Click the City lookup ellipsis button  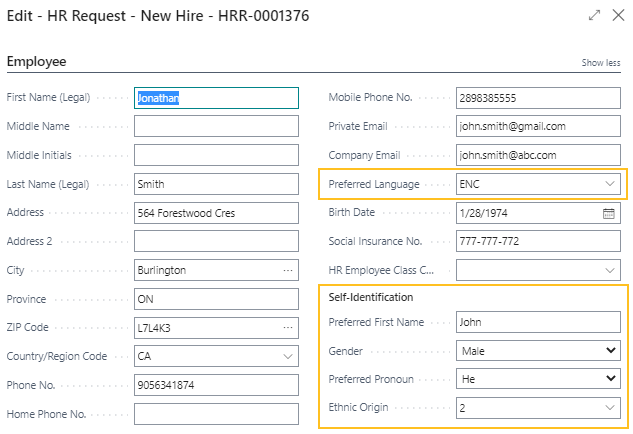tap(288, 270)
